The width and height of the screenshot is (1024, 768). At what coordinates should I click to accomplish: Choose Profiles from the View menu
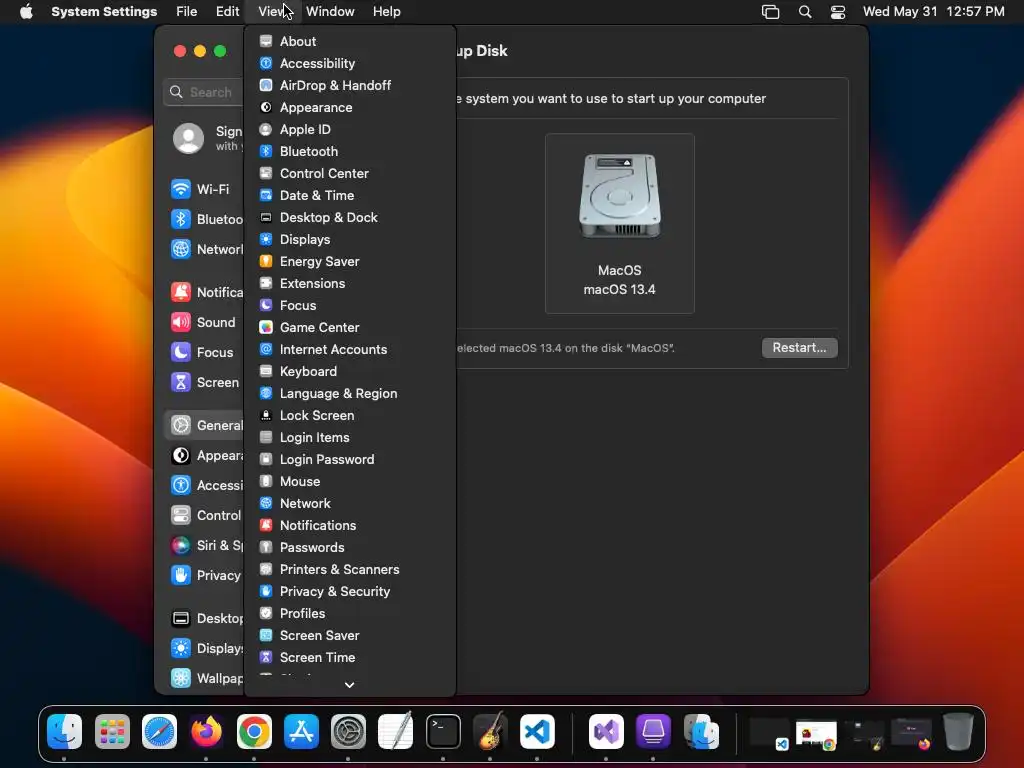pos(349,613)
